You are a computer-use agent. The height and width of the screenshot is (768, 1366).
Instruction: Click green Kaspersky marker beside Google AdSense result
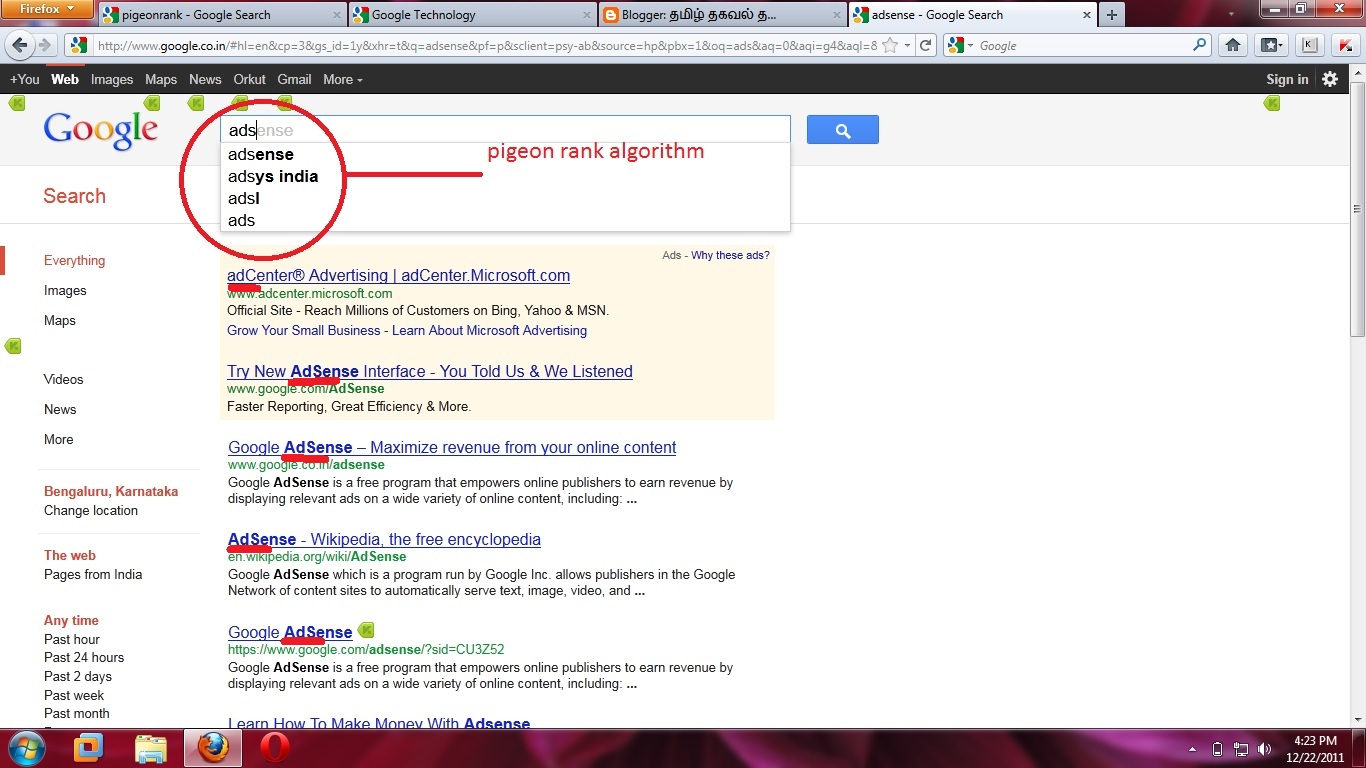(367, 630)
